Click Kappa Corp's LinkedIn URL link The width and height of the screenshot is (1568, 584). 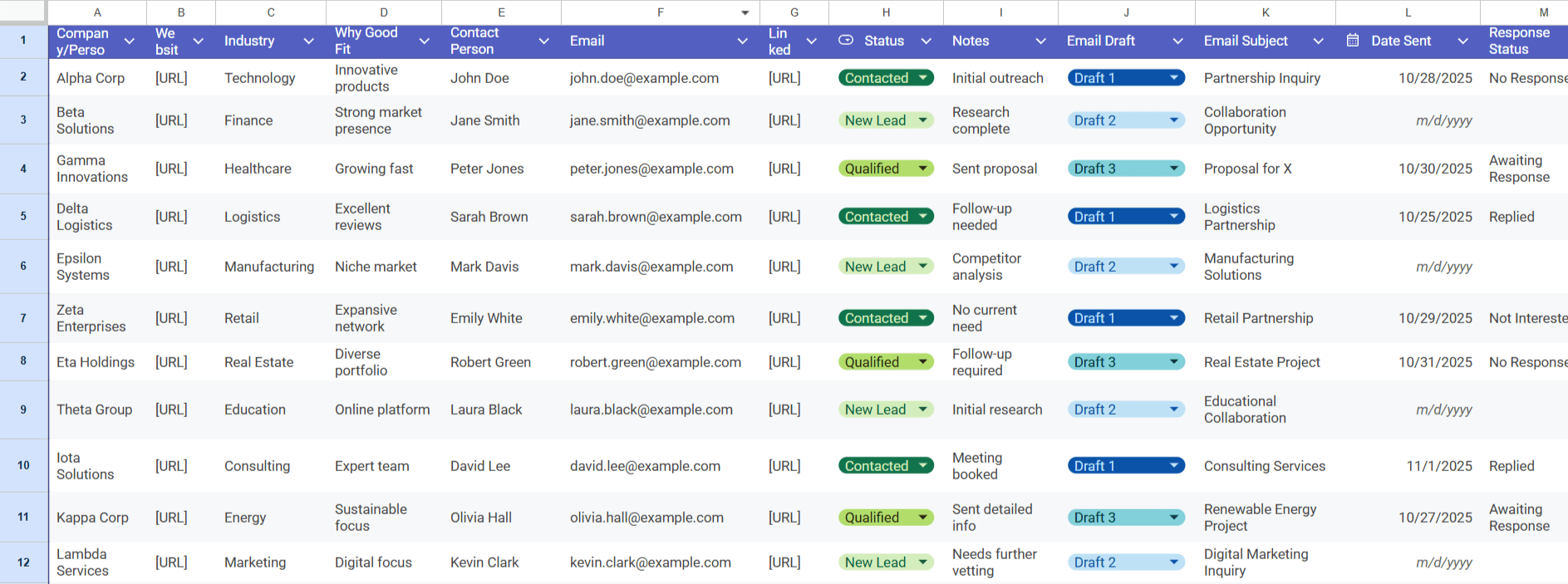point(784,518)
